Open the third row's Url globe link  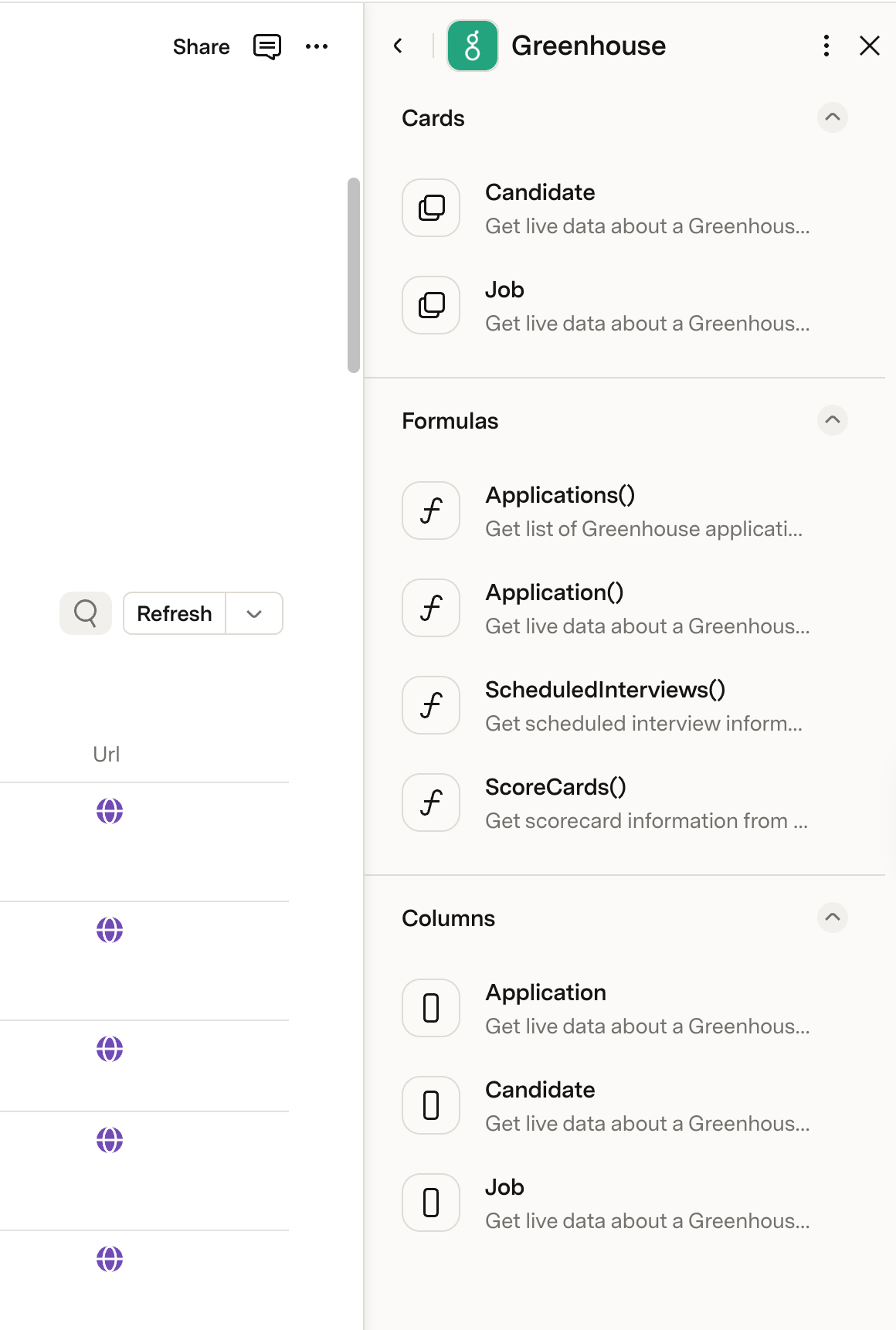110,1049
